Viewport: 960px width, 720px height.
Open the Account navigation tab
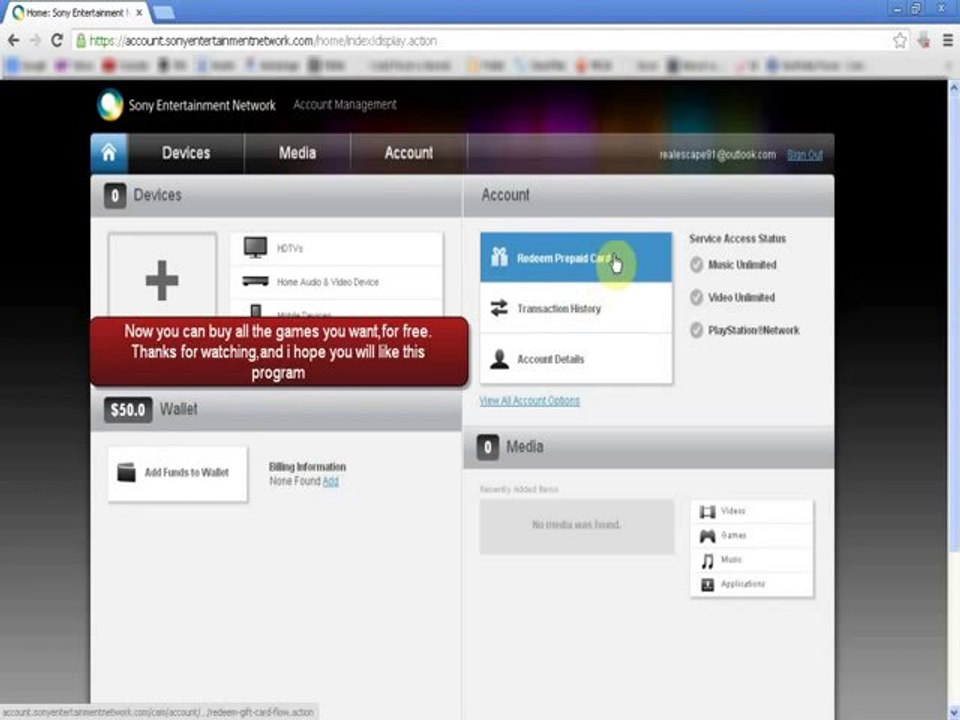(x=408, y=152)
